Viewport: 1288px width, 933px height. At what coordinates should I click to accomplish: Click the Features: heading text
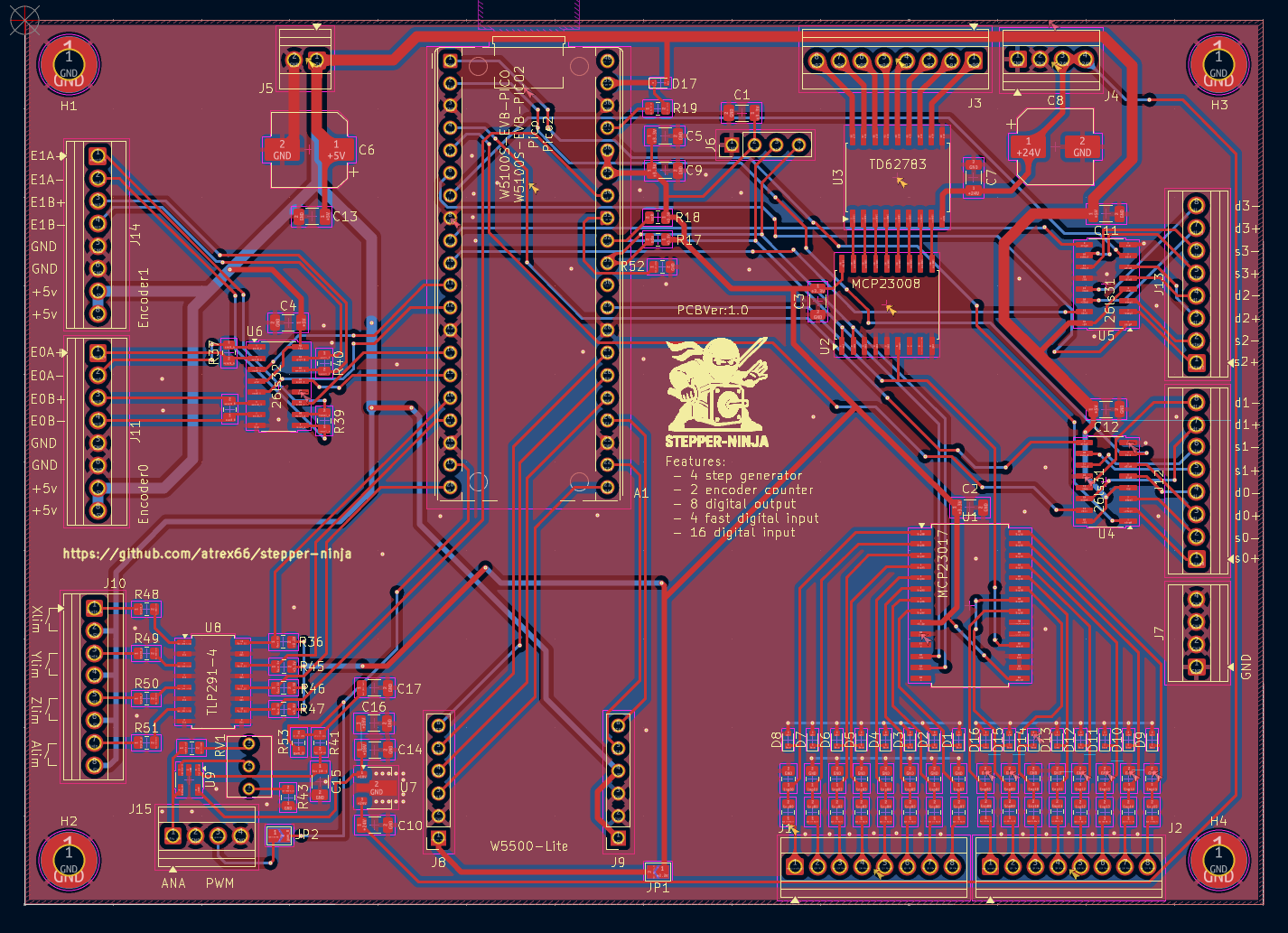(x=695, y=461)
